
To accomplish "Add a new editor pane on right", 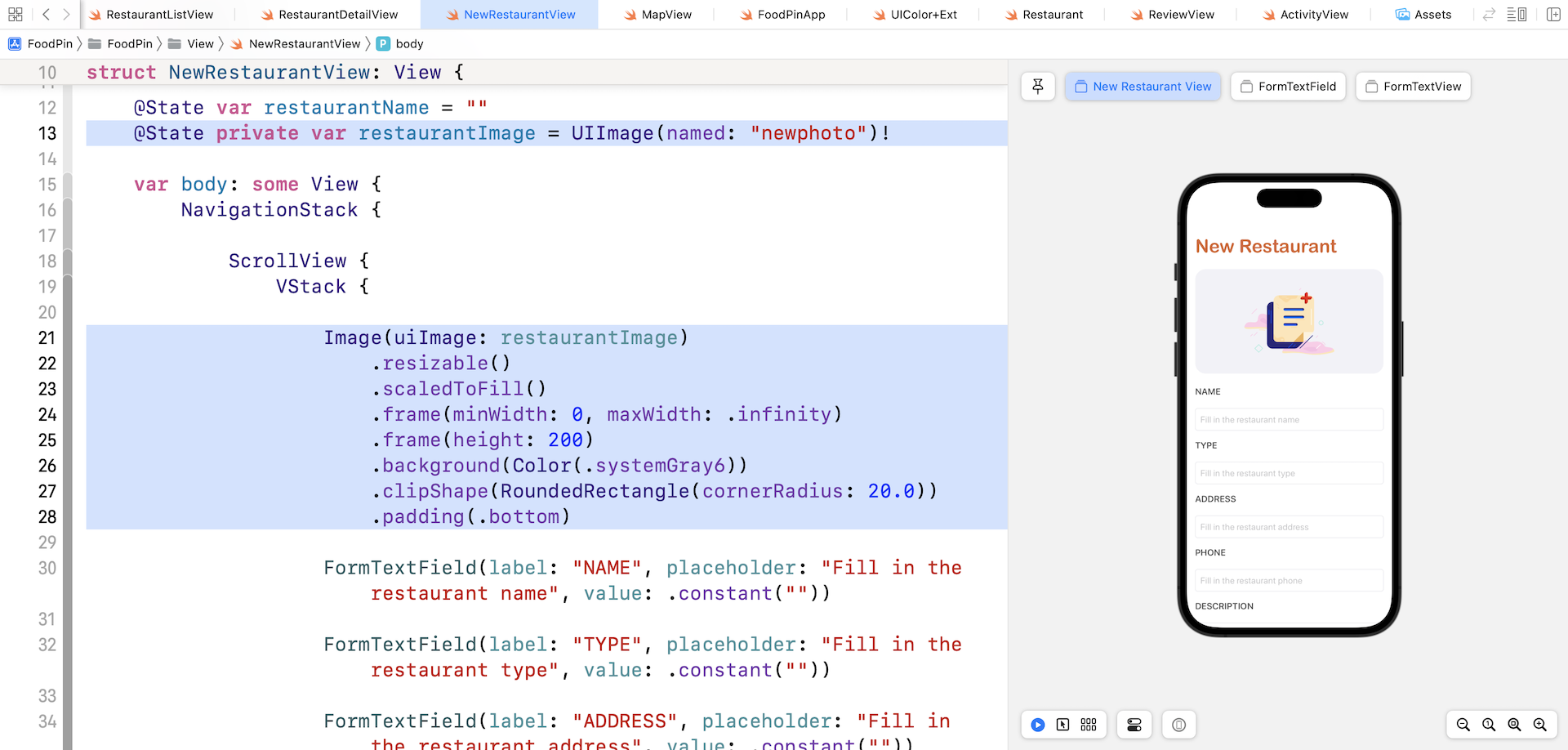I will click(1553, 15).
